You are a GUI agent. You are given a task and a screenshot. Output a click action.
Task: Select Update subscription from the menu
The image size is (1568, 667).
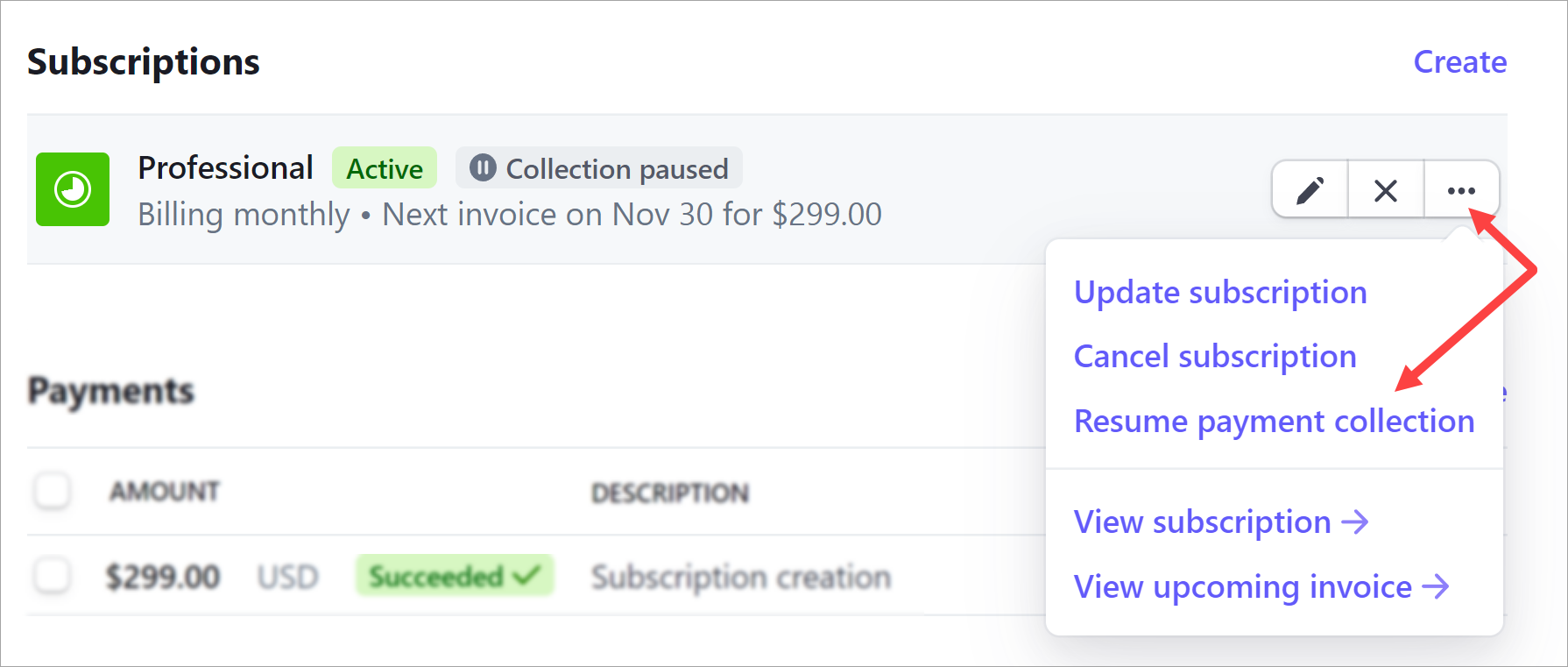[x=1220, y=293]
